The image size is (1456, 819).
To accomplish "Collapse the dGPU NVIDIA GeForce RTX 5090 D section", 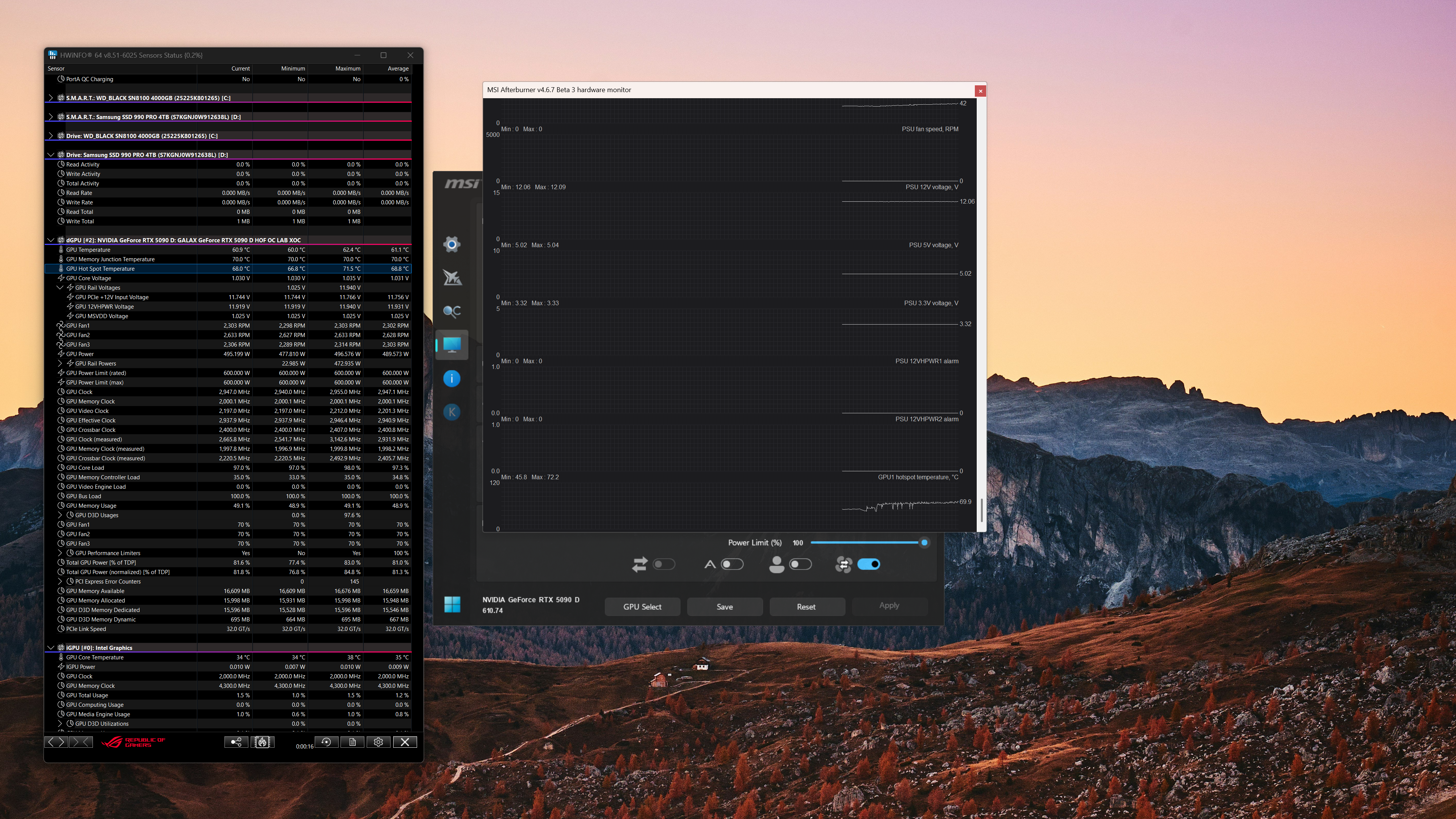I will (x=51, y=240).
